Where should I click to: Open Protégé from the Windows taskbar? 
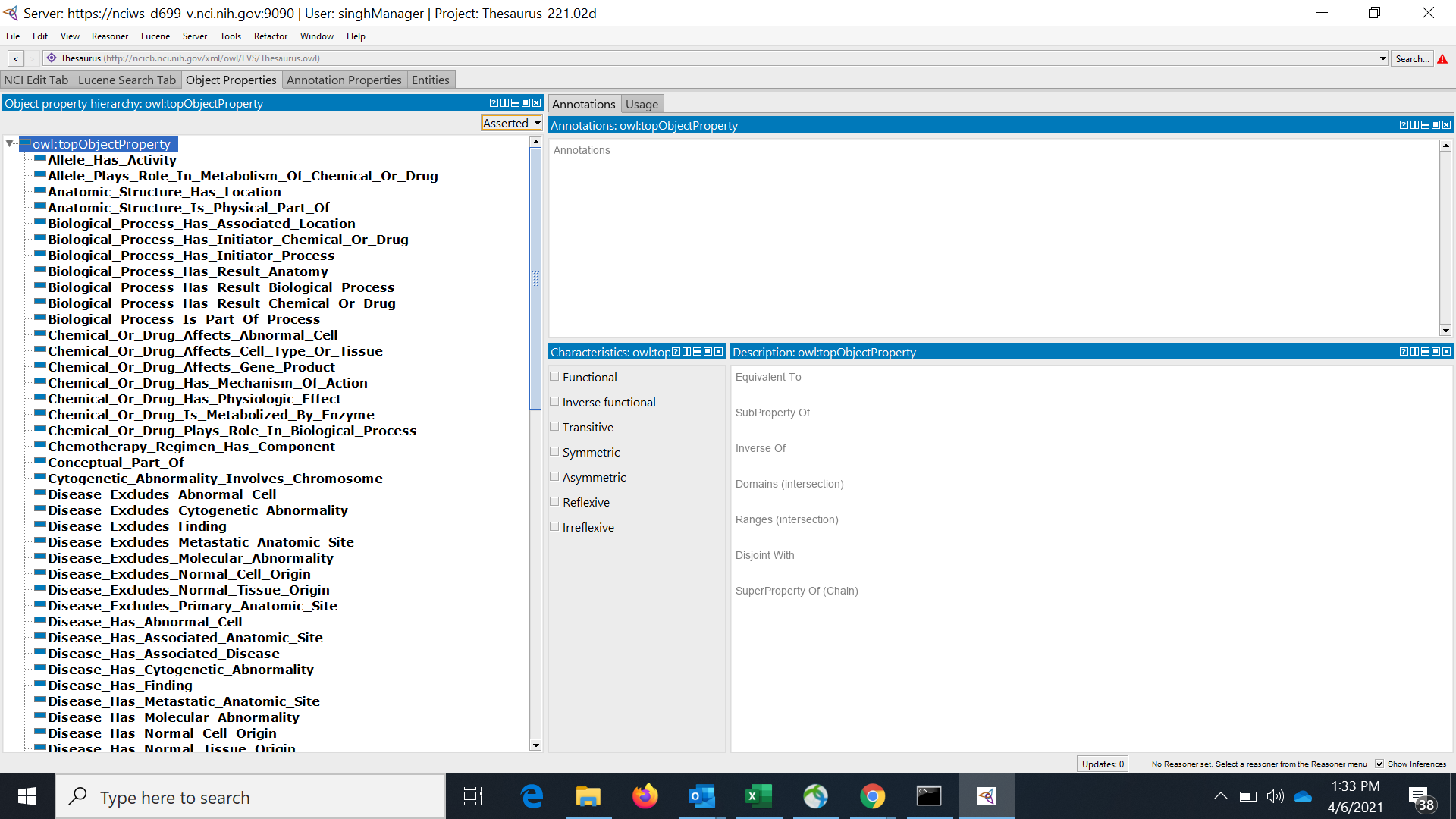[x=986, y=796]
